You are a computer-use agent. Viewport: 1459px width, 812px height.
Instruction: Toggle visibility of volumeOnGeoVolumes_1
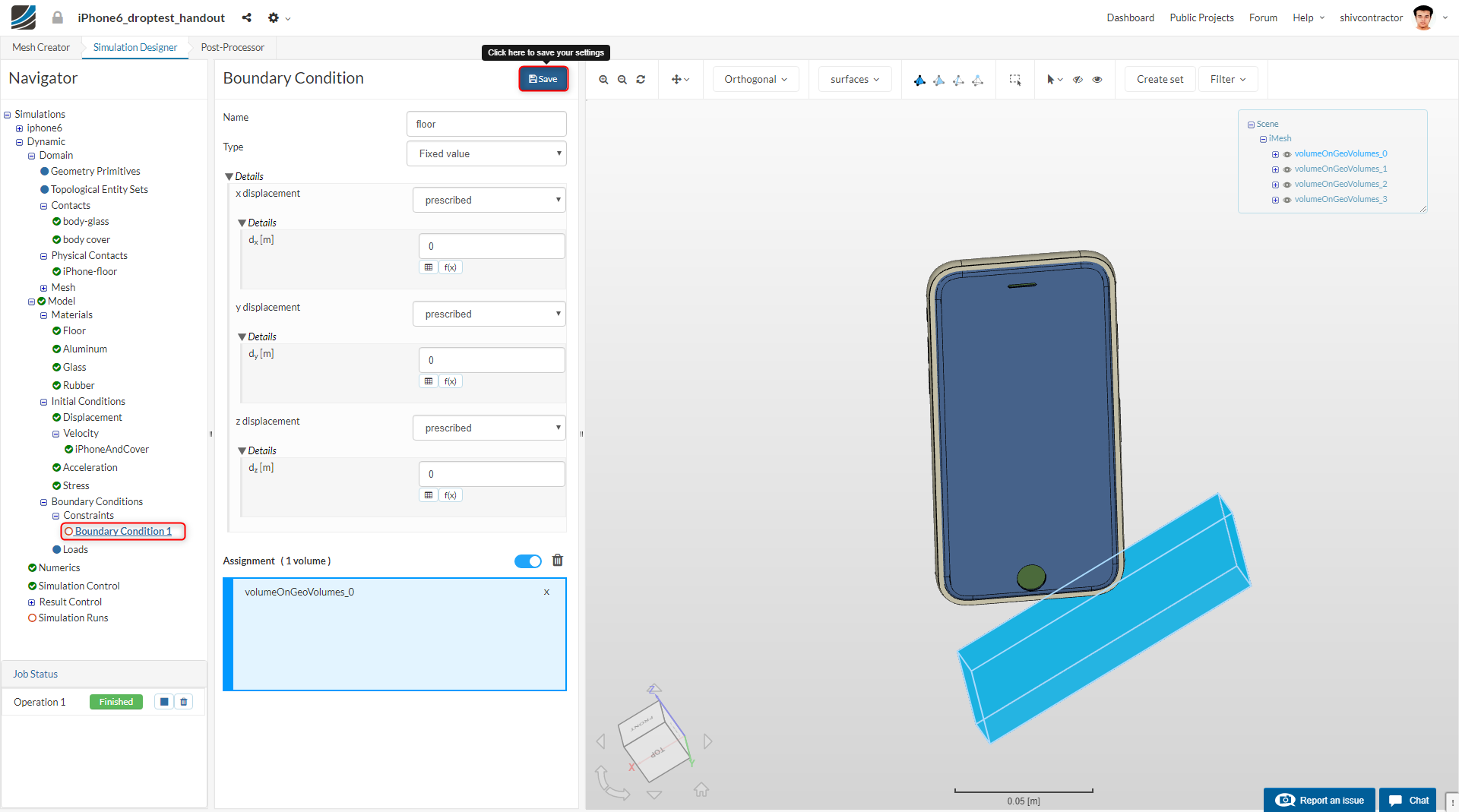click(1287, 169)
